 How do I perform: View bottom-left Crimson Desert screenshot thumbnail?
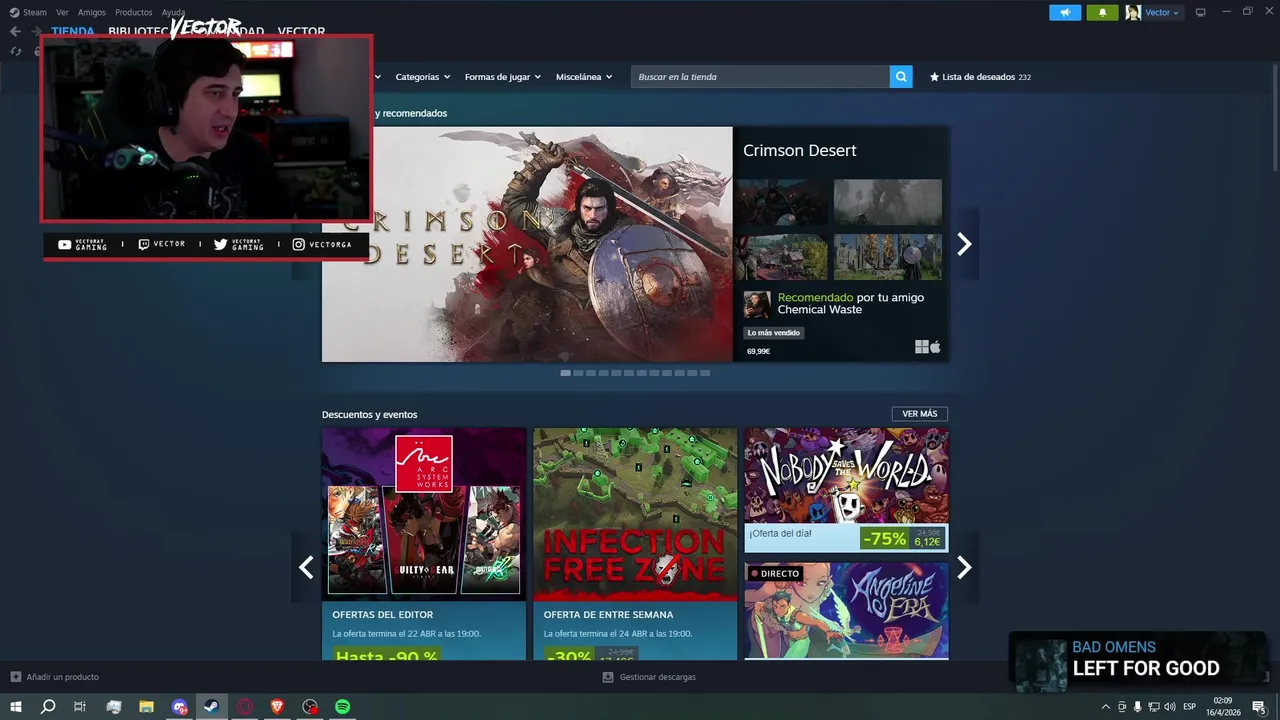781,257
